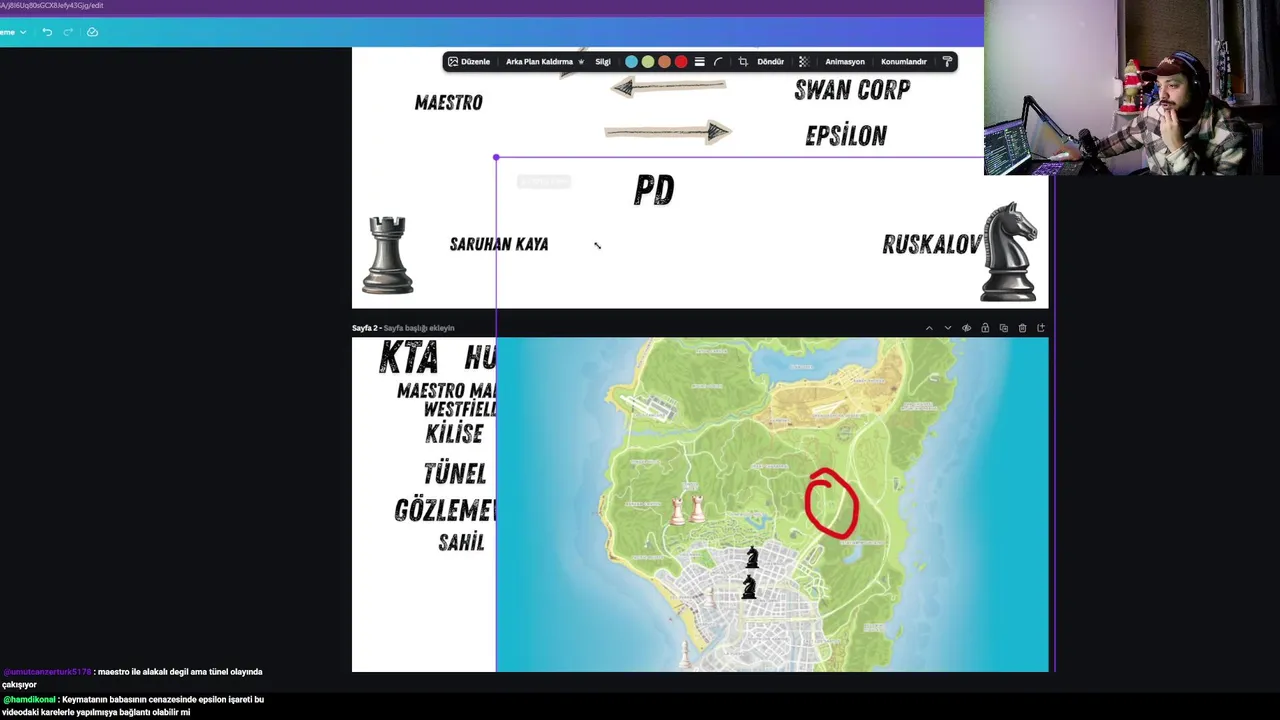Open the Animasyon panel
The height and width of the screenshot is (720, 1280).
coord(845,62)
